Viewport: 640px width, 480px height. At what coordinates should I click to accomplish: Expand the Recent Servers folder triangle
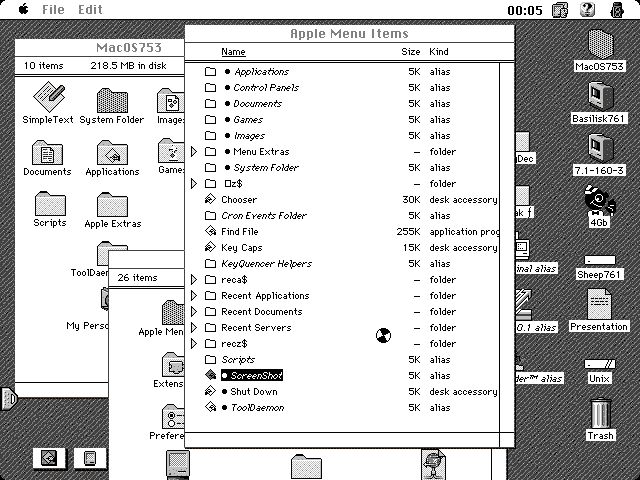tap(194, 328)
